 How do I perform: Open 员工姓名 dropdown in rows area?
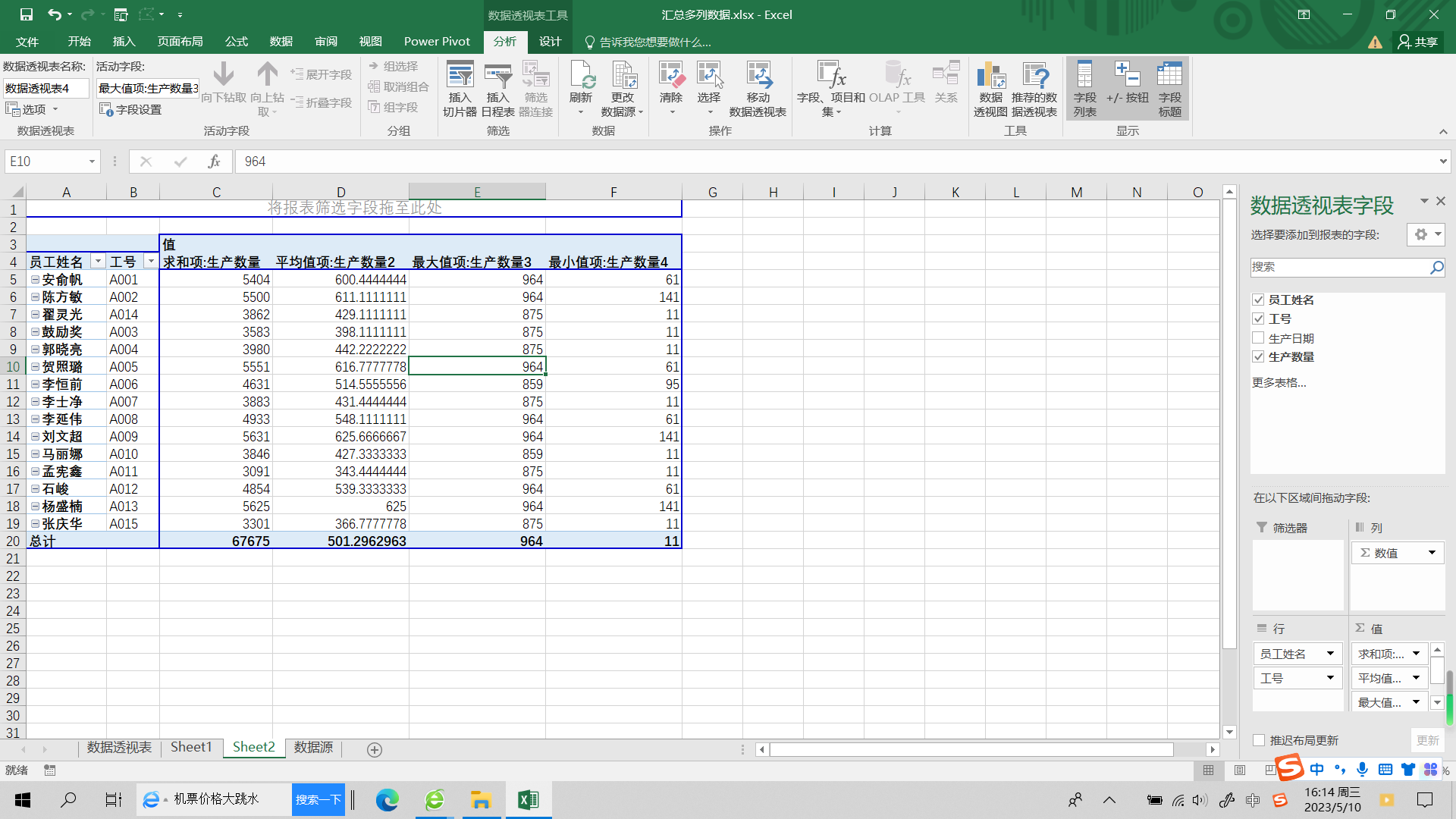(1330, 654)
